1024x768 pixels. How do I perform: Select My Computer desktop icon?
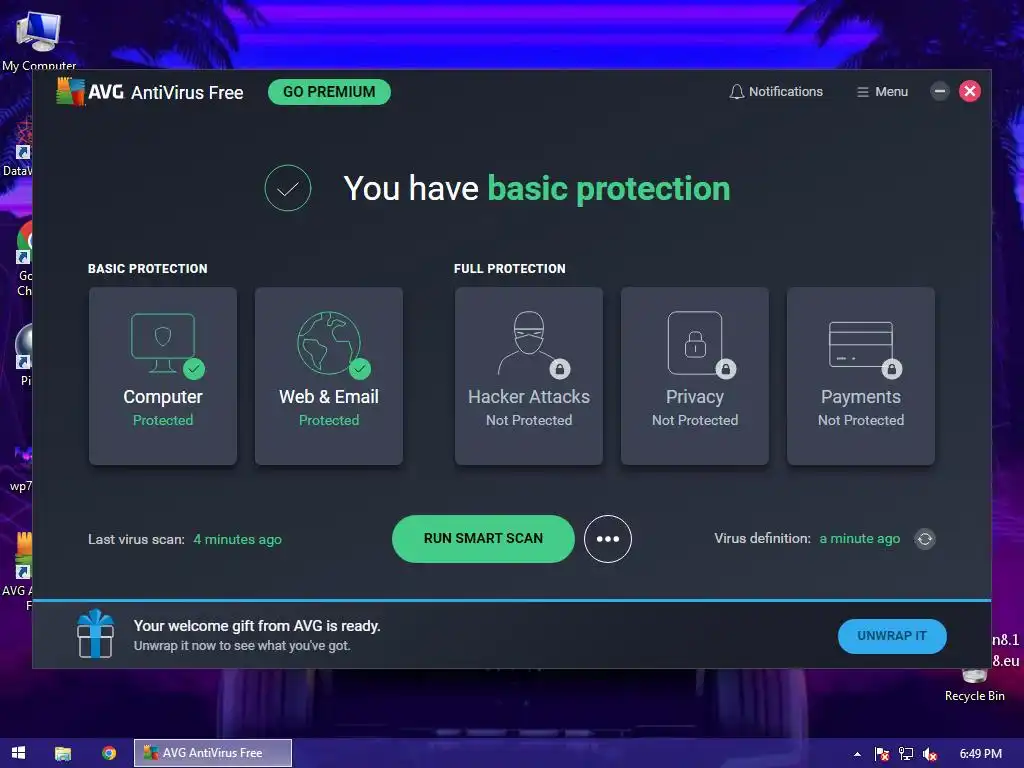[x=39, y=40]
